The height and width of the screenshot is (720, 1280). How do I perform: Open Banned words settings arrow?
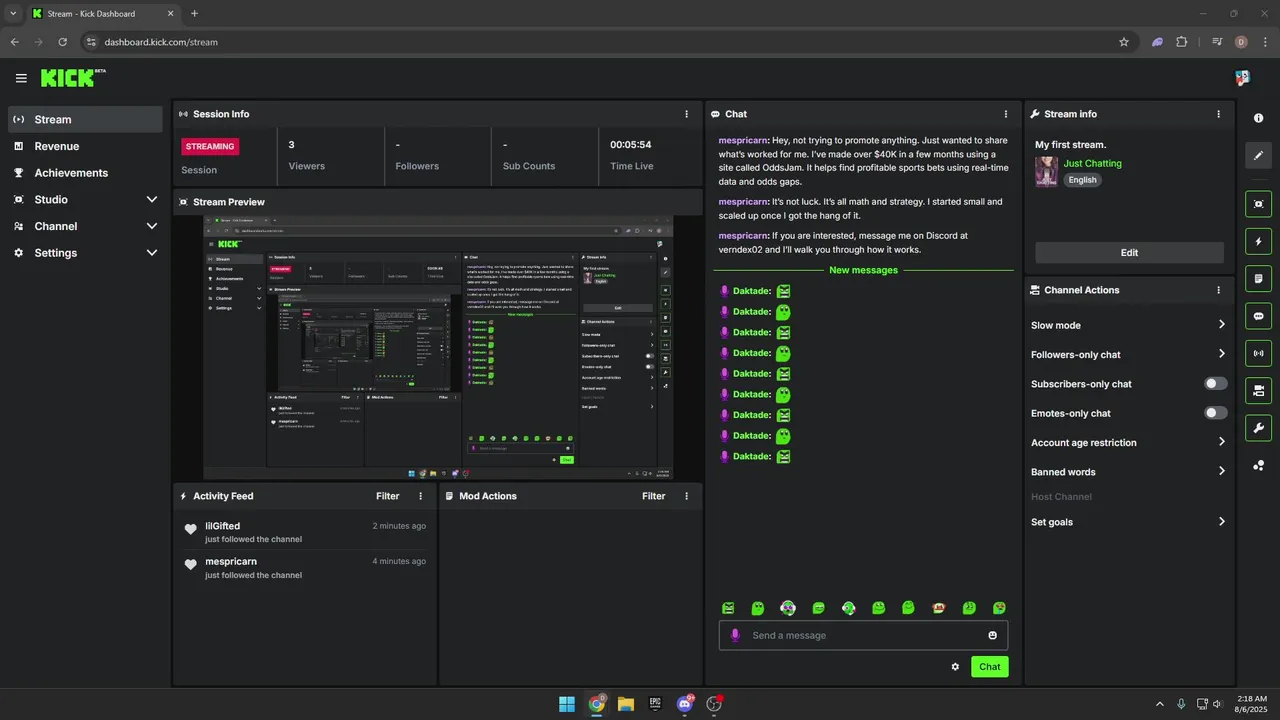pos(1222,472)
